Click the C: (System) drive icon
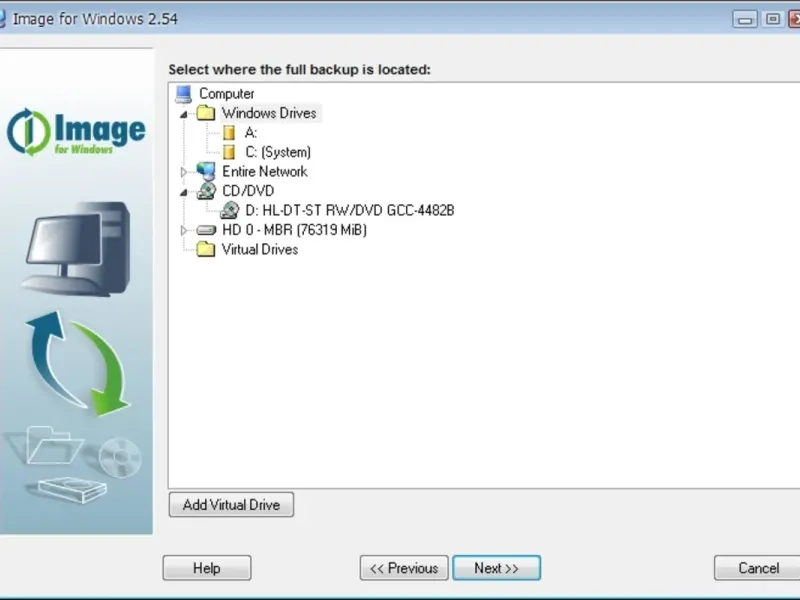The width and height of the screenshot is (800, 600). [x=229, y=152]
